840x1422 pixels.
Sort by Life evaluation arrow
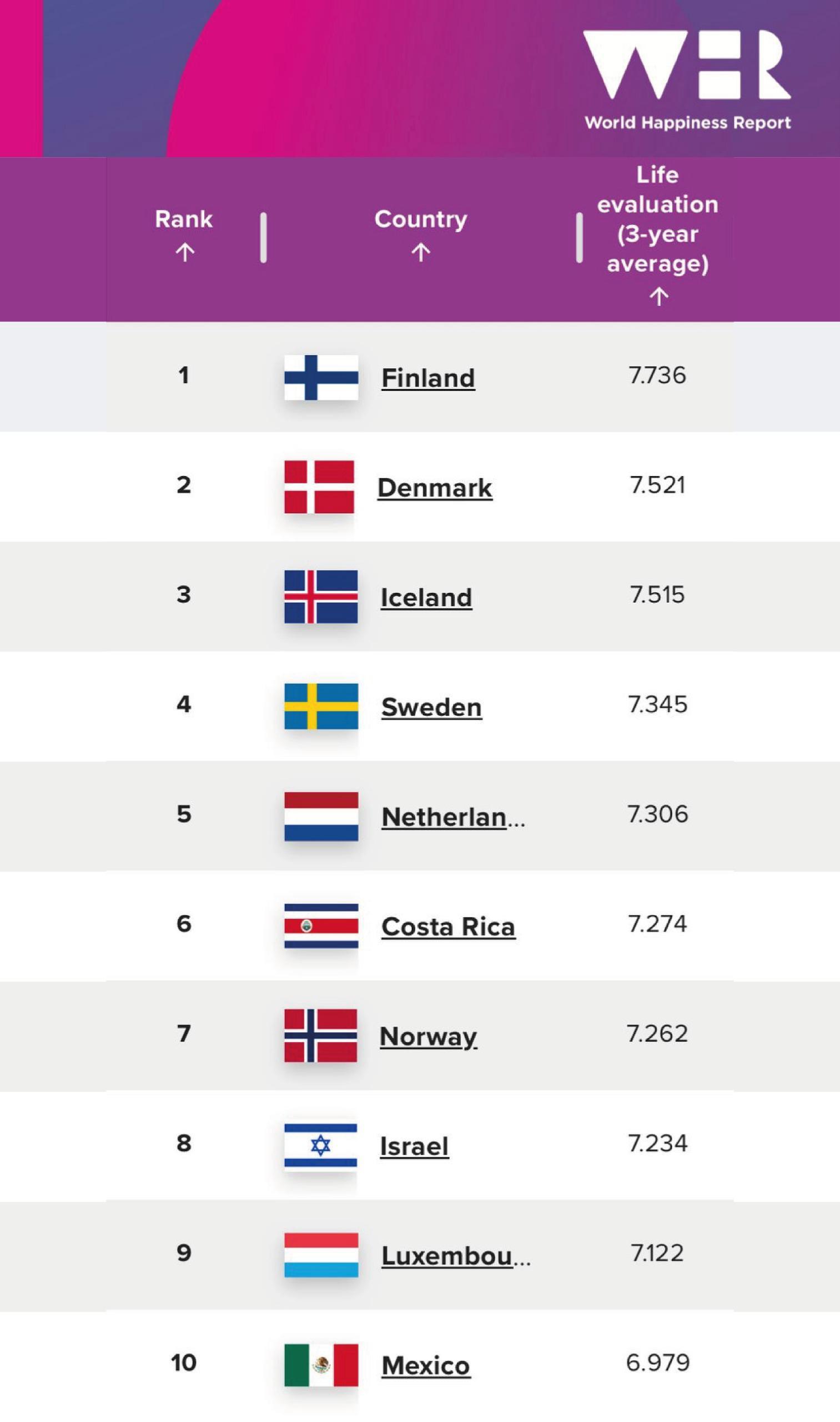658,296
